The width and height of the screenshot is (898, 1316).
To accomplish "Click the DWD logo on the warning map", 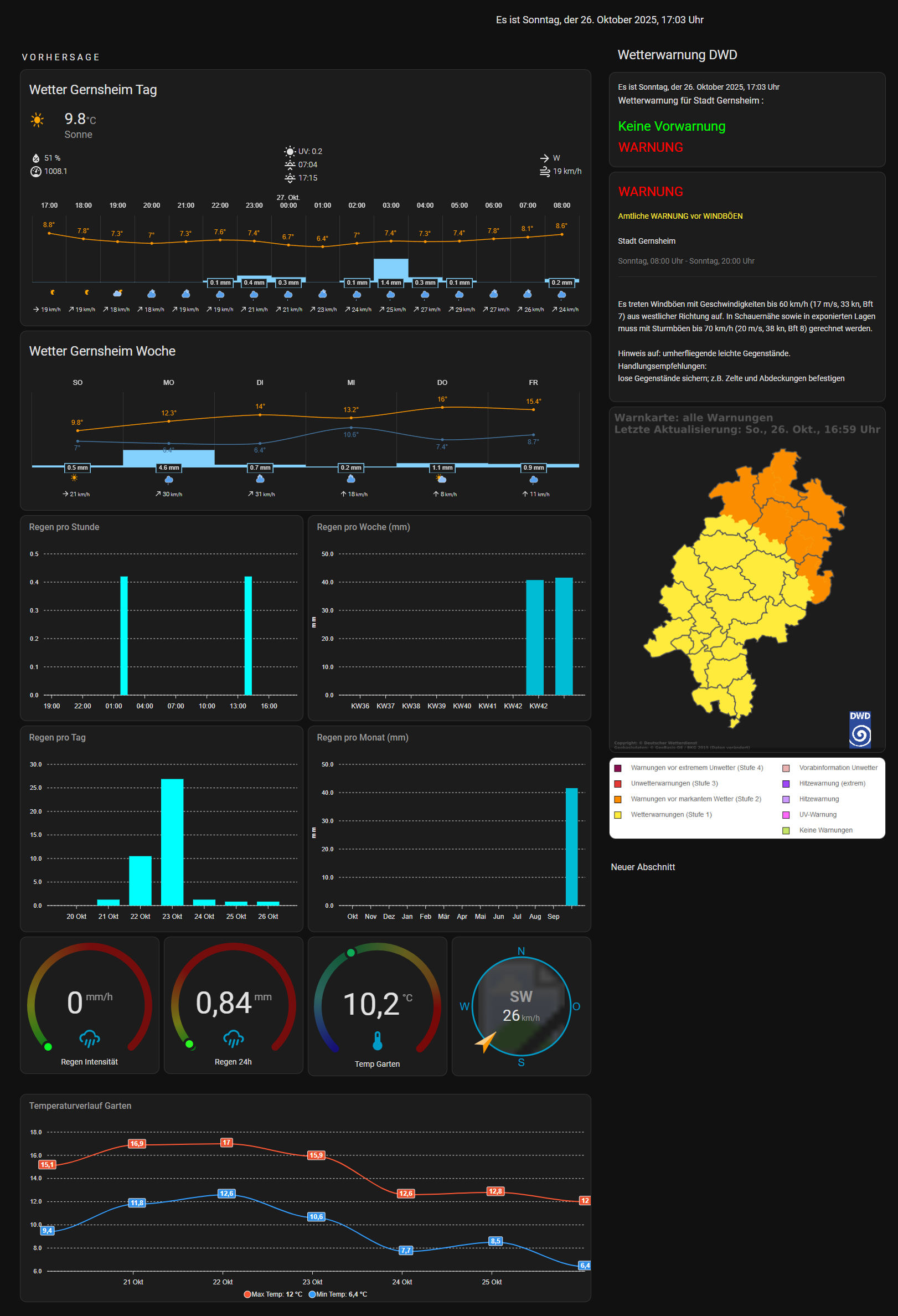I will pyautogui.click(x=860, y=729).
